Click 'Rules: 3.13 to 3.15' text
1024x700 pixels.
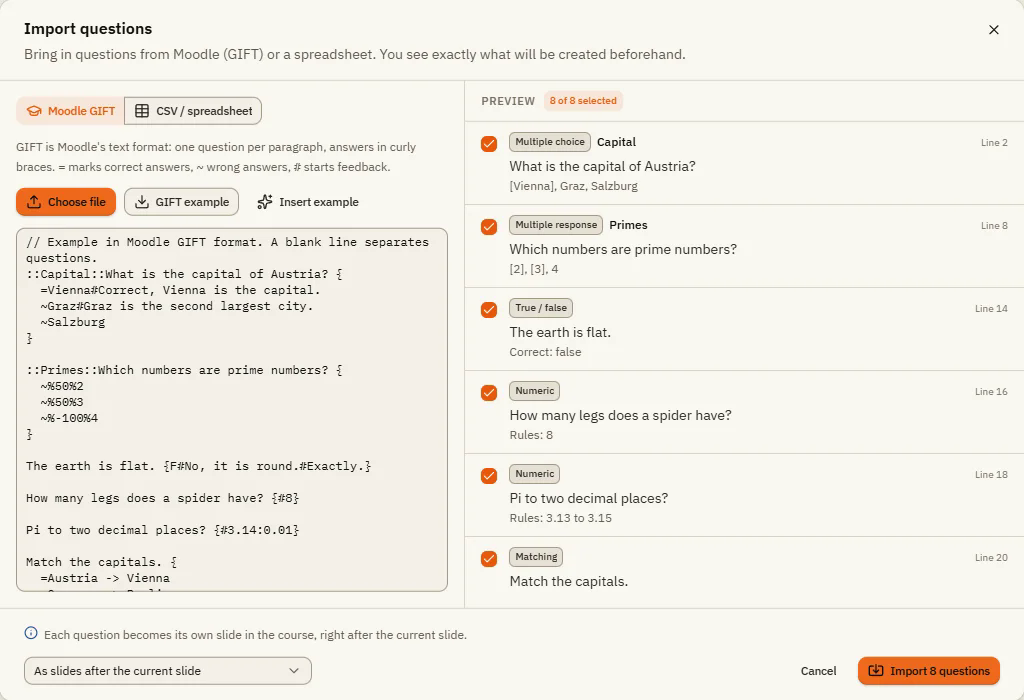(560, 518)
